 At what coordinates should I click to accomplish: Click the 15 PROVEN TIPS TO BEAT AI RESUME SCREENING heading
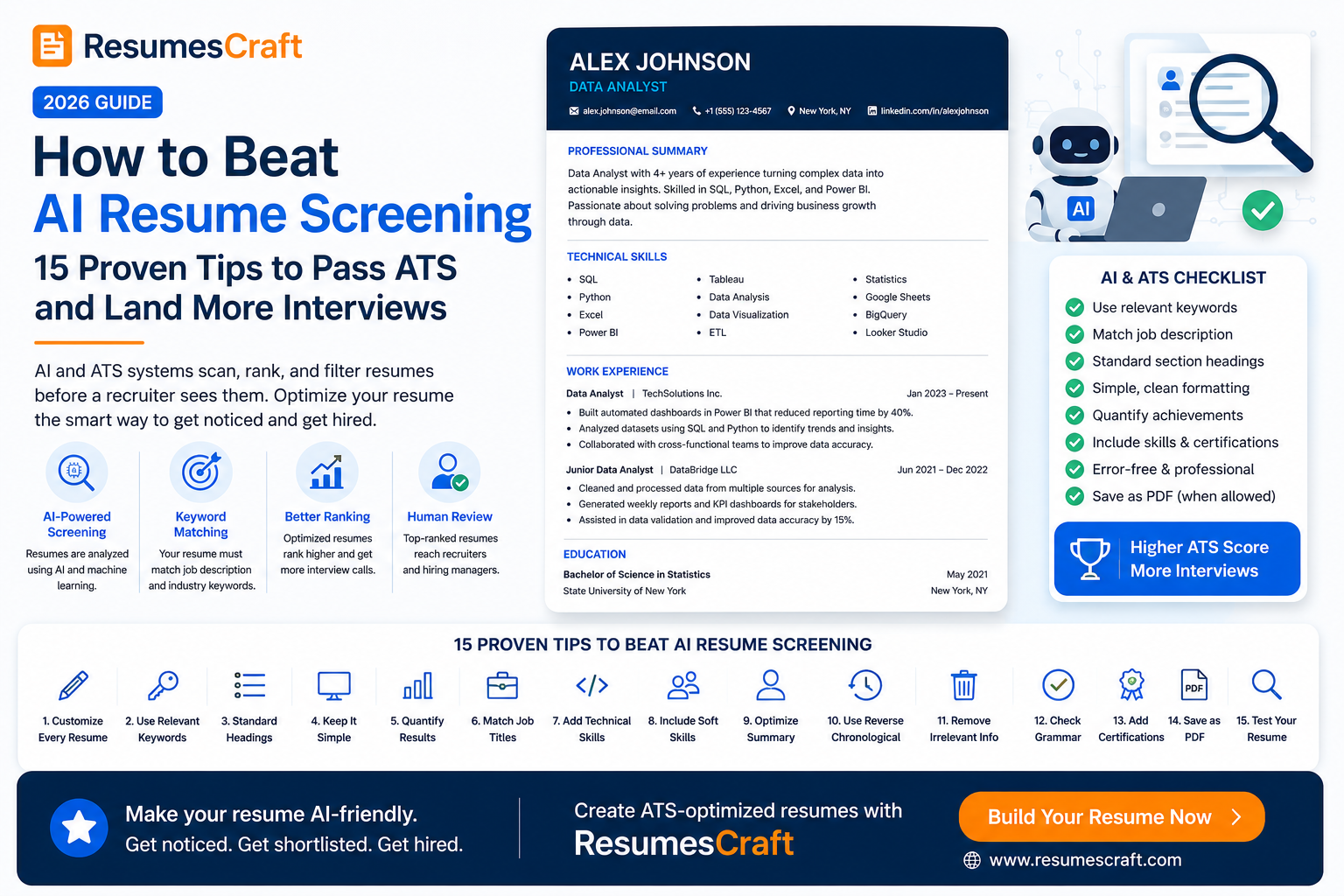662,644
